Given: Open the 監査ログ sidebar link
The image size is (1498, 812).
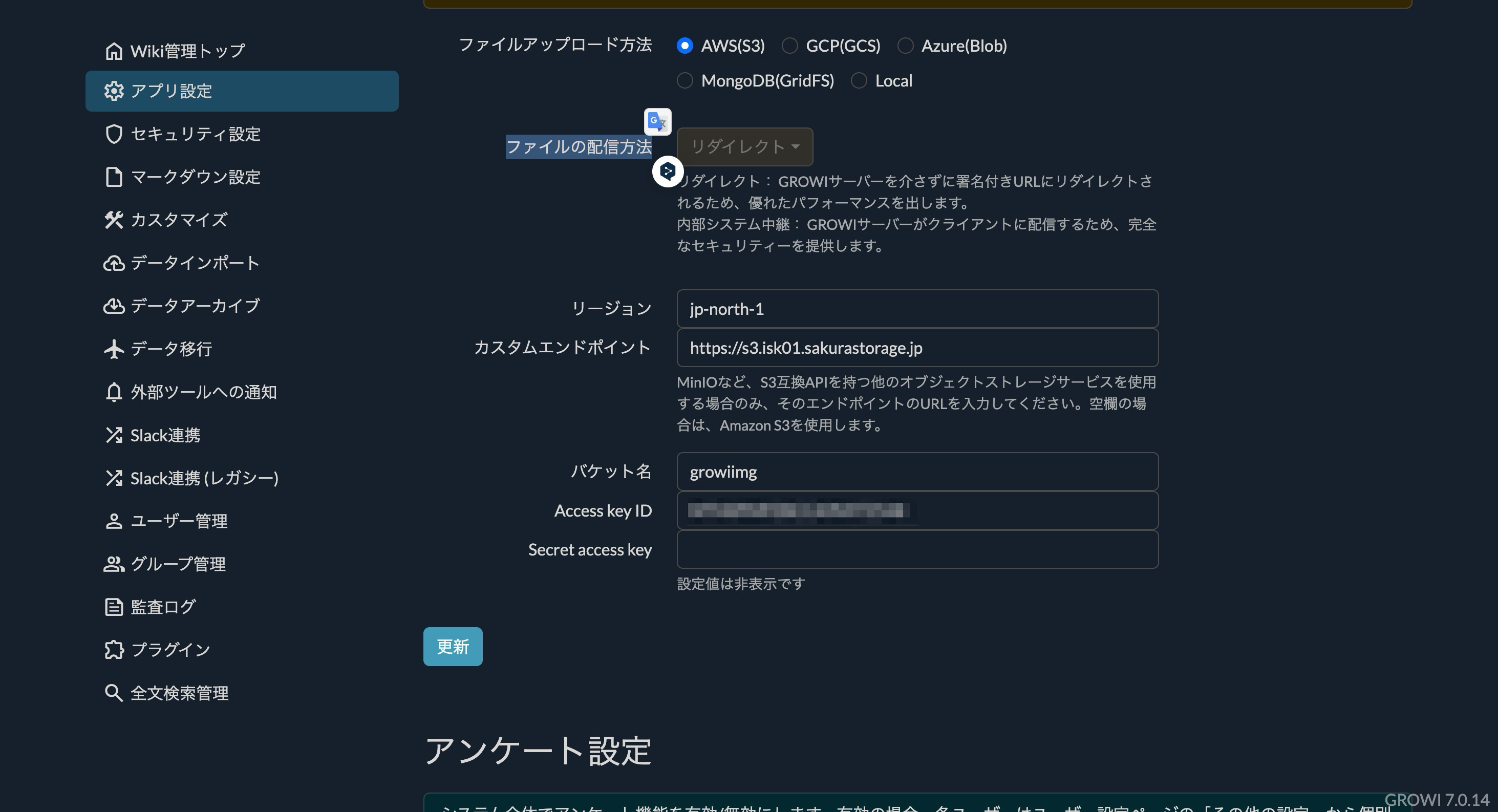Looking at the screenshot, I should (163, 607).
